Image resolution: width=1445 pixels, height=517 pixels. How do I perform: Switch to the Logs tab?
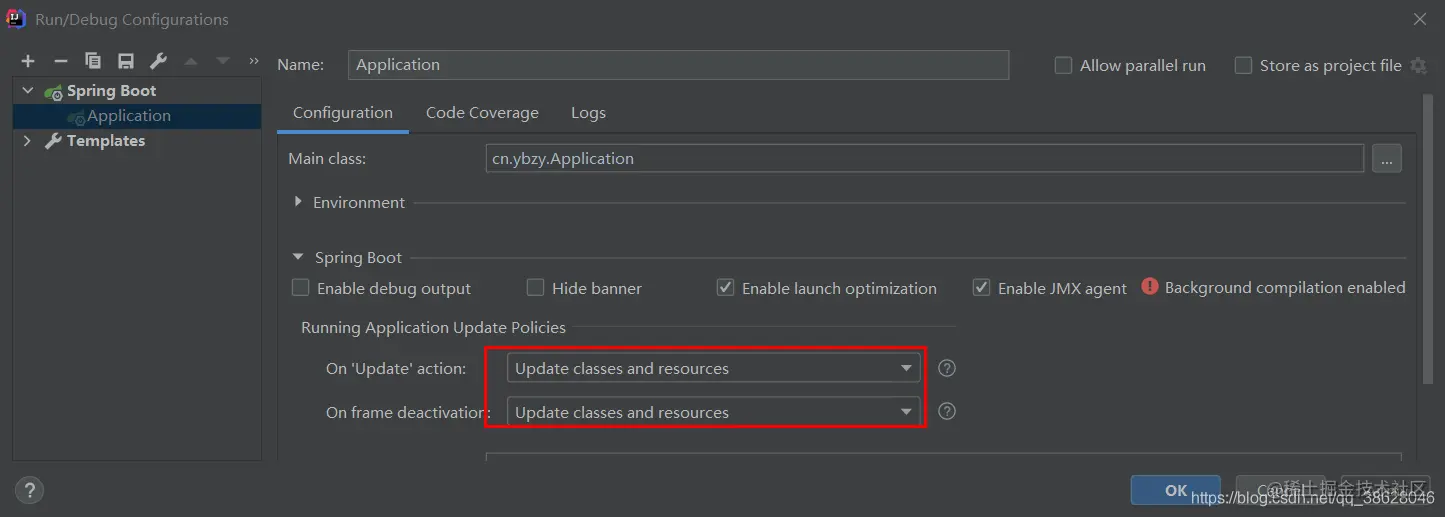[x=588, y=113]
